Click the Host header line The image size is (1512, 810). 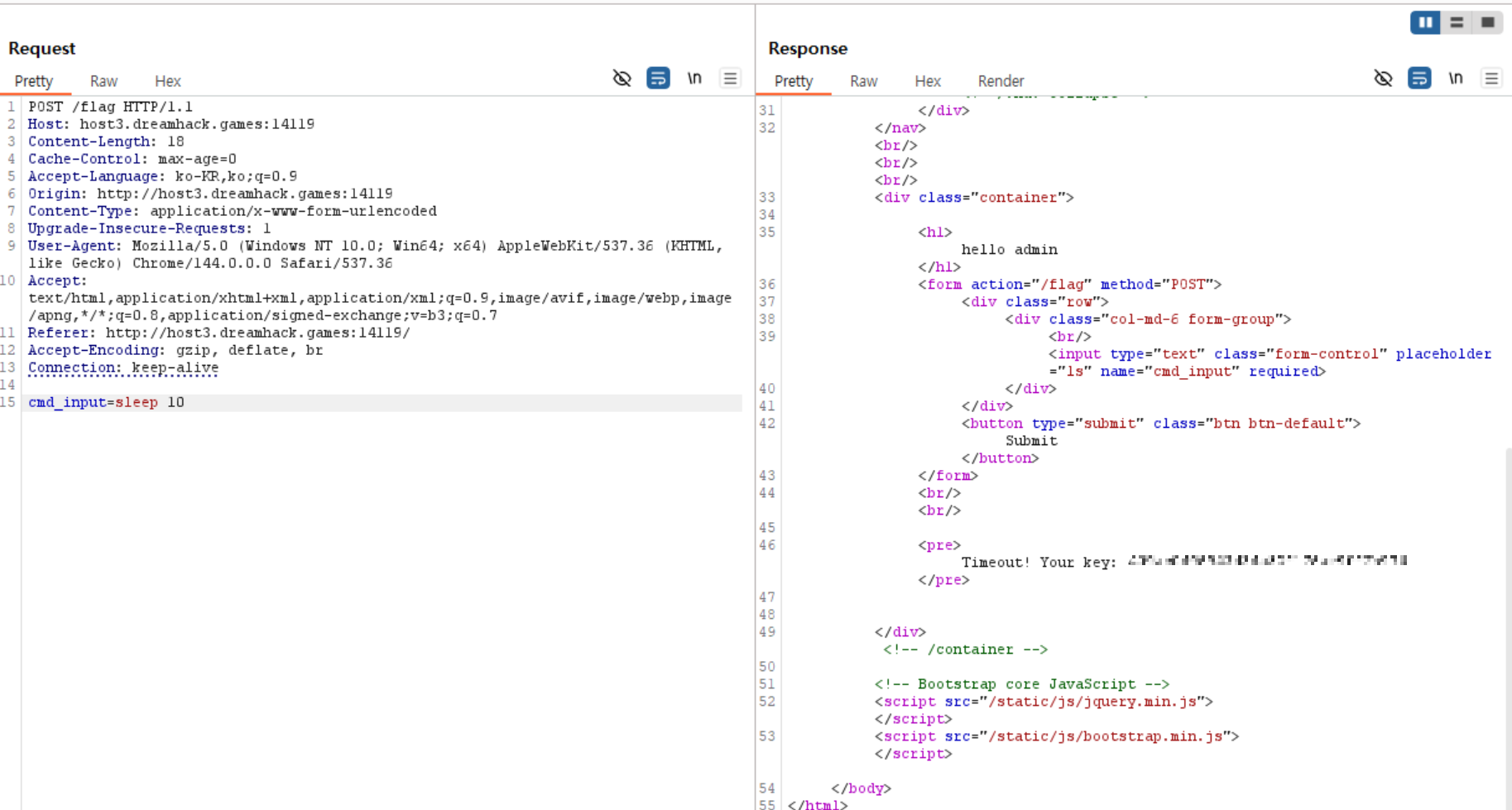(x=171, y=124)
